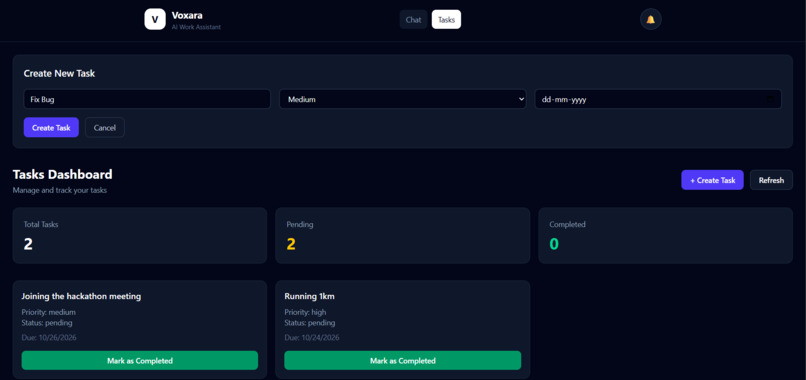Switch to the Chat tab
The width and height of the screenshot is (806, 380).
(413, 20)
